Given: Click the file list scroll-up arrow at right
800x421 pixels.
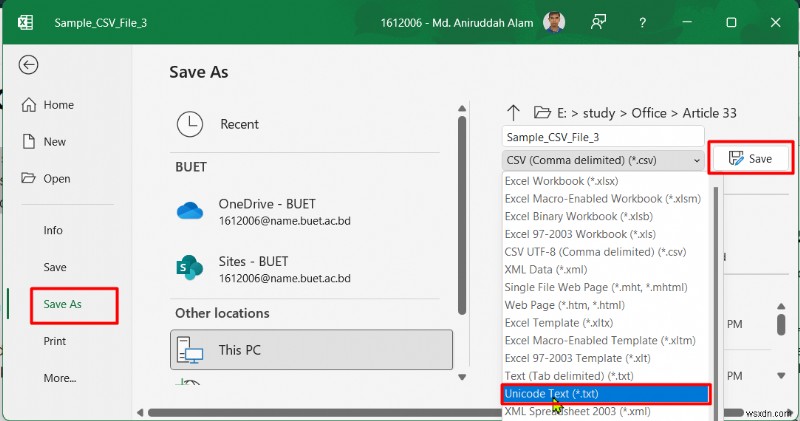Looking at the screenshot, I should coord(781,306).
